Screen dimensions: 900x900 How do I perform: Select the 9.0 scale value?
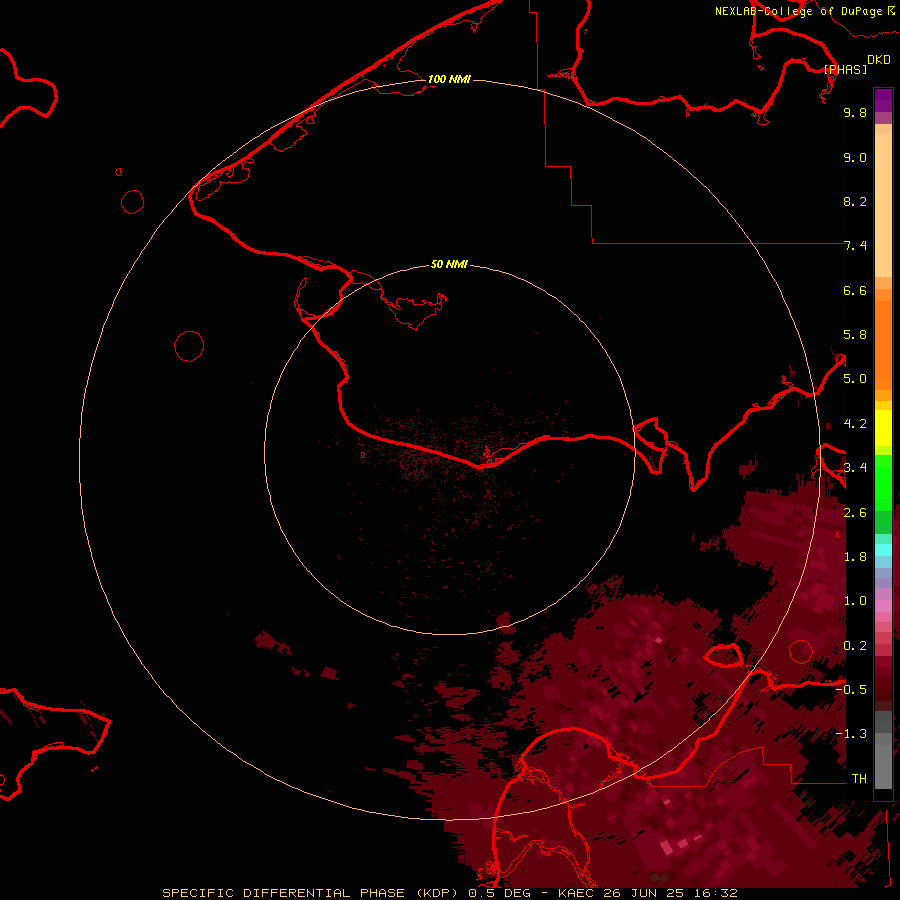pyautogui.click(x=855, y=157)
